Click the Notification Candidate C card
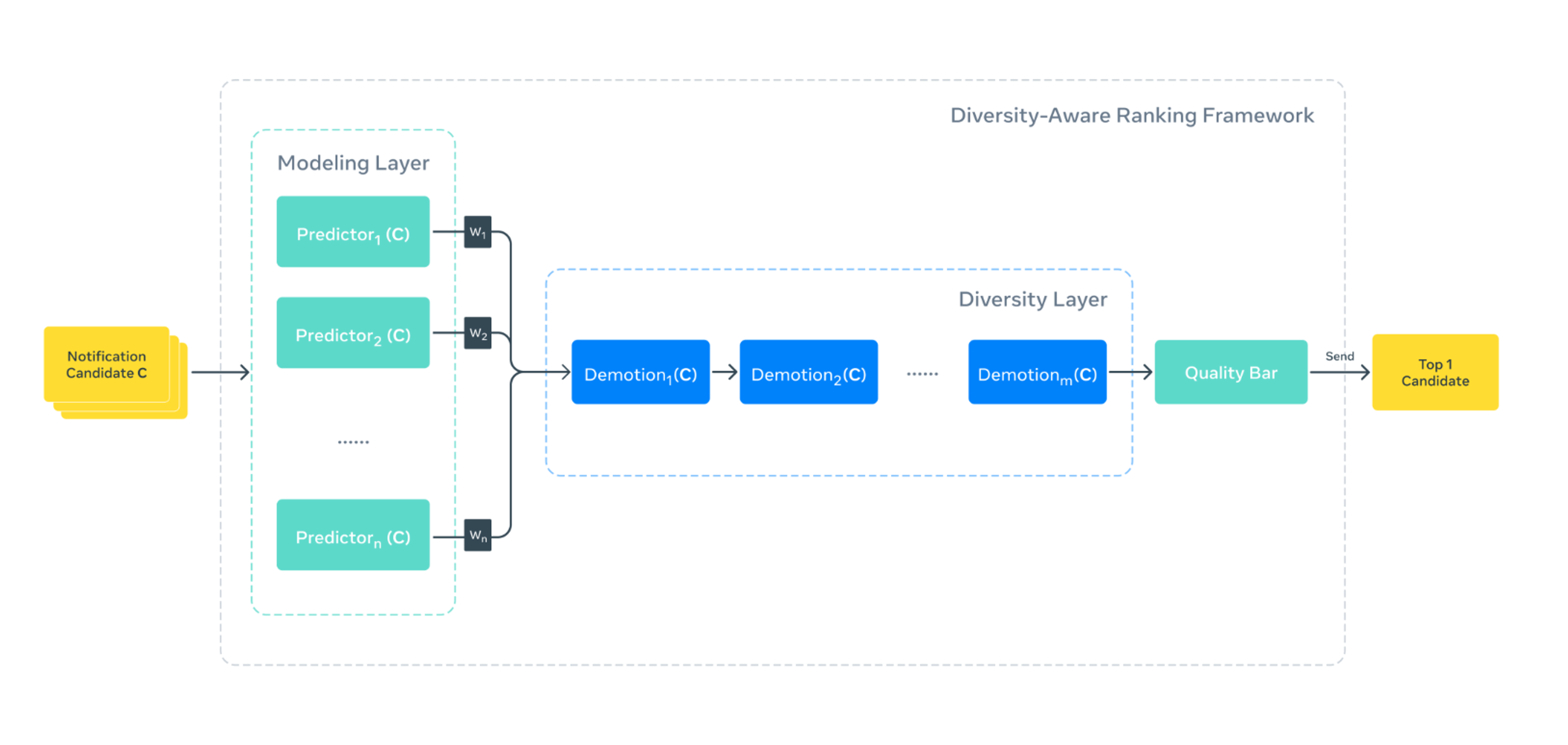Viewport: 1568px width, 745px height. tap(107, 365)
